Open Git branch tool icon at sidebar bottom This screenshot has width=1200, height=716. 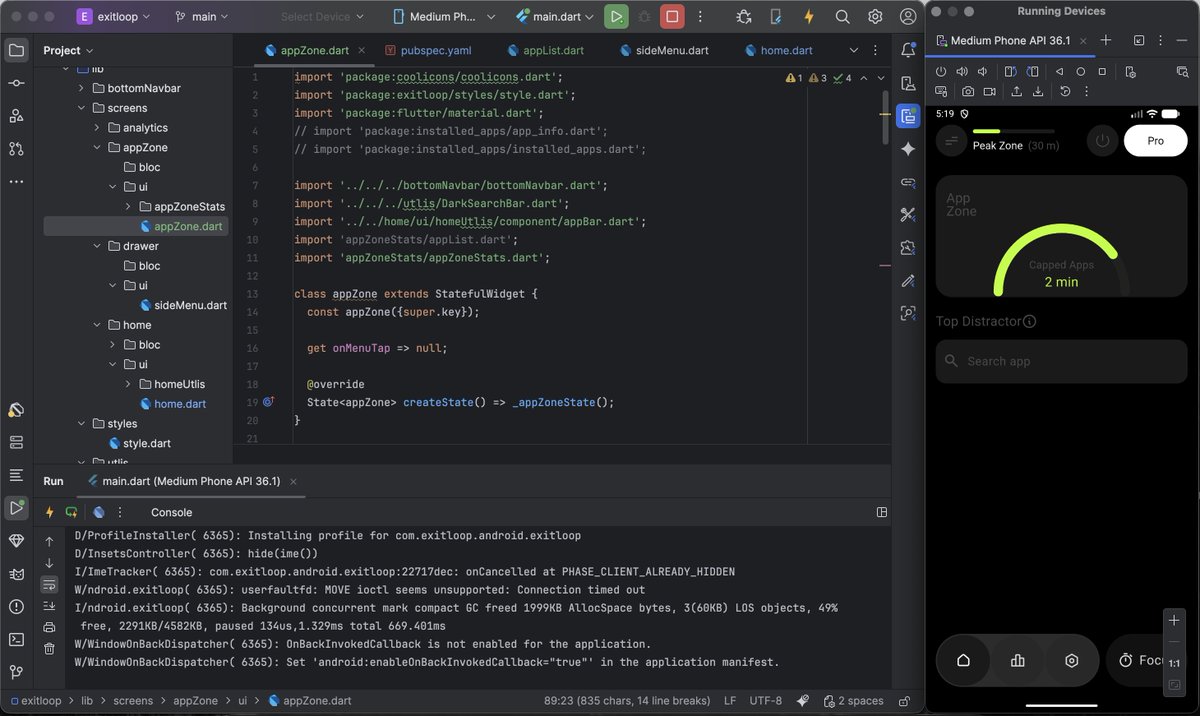(16, 672)
